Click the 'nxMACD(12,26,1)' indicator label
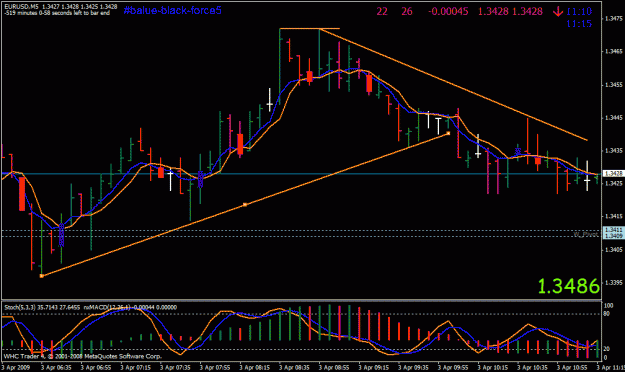 click(108, 307)
